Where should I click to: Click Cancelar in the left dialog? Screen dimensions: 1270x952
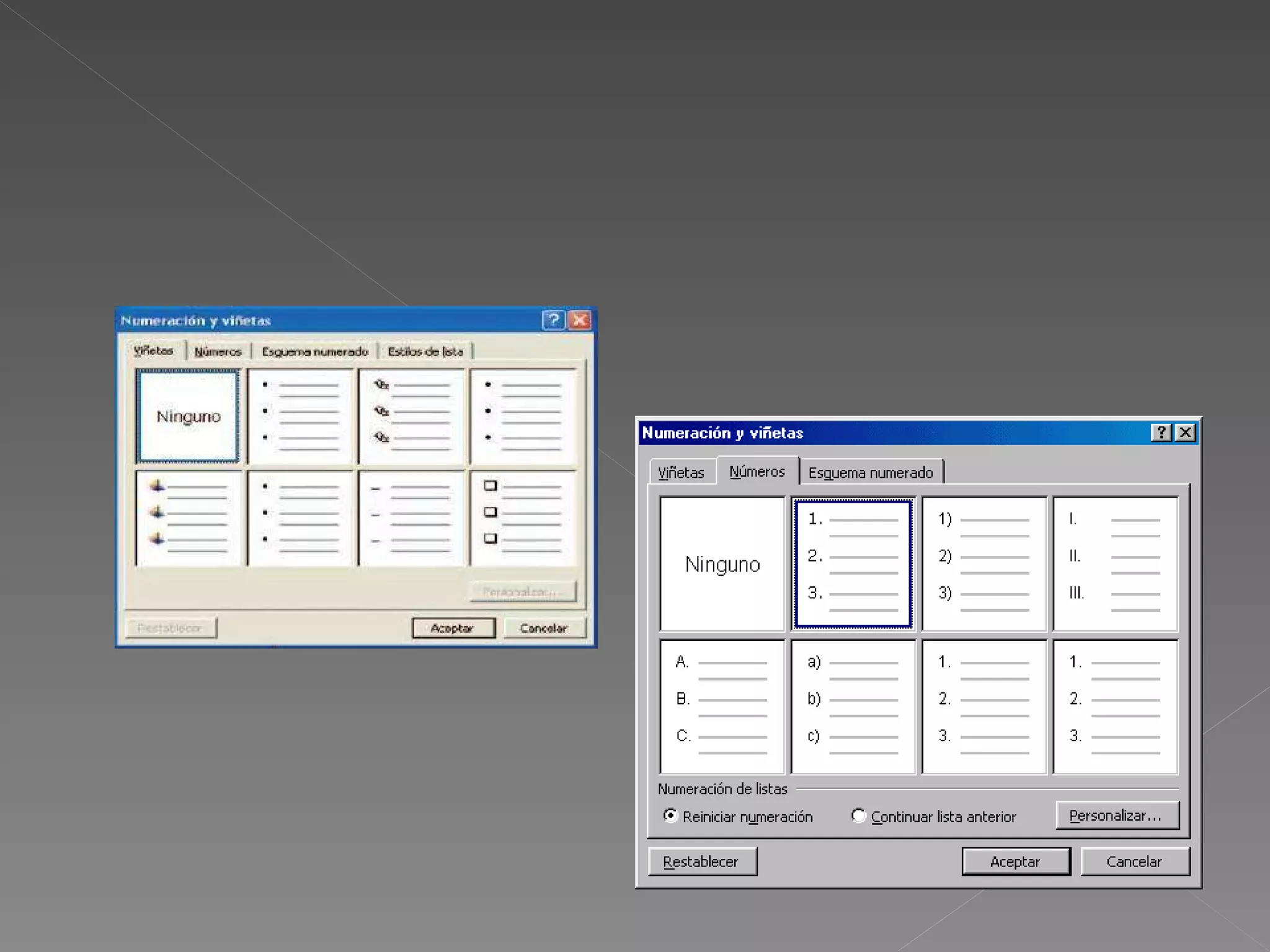(544, 628)
